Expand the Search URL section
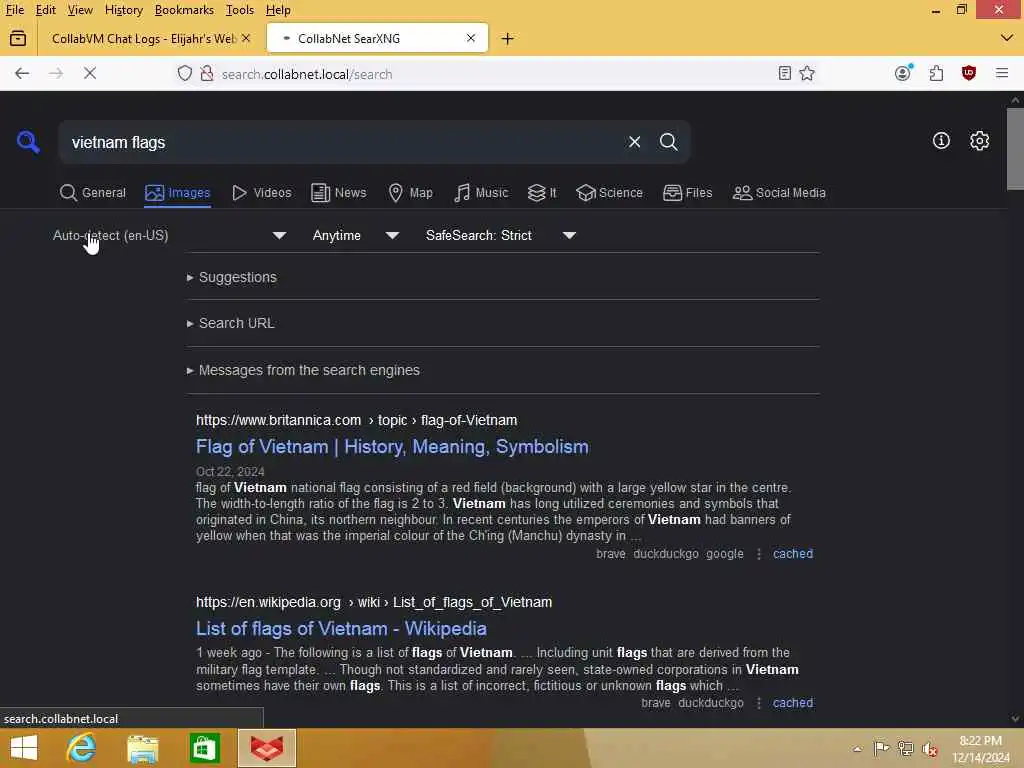1024x768 pixels. pyautogui.click(x=231, y=323)
